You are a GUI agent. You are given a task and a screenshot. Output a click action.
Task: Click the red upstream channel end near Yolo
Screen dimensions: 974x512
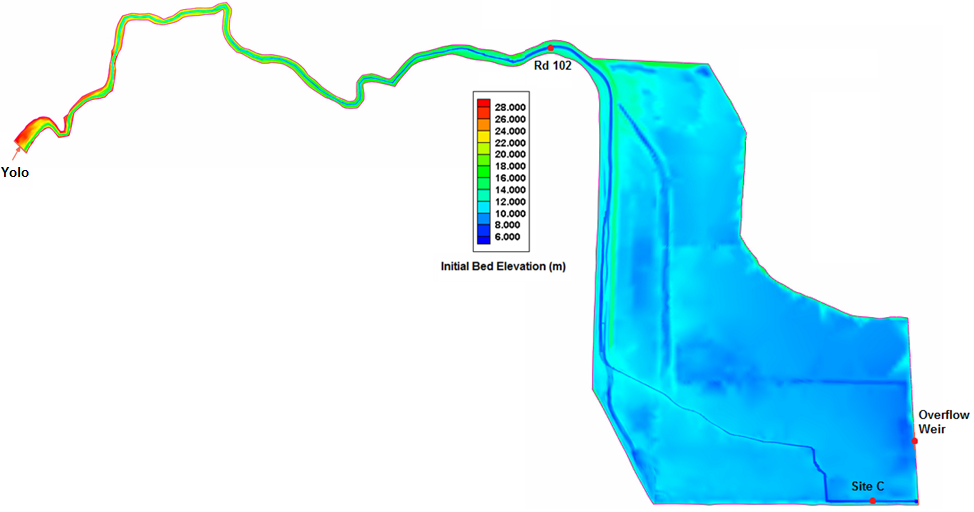[x=22, y=138]
